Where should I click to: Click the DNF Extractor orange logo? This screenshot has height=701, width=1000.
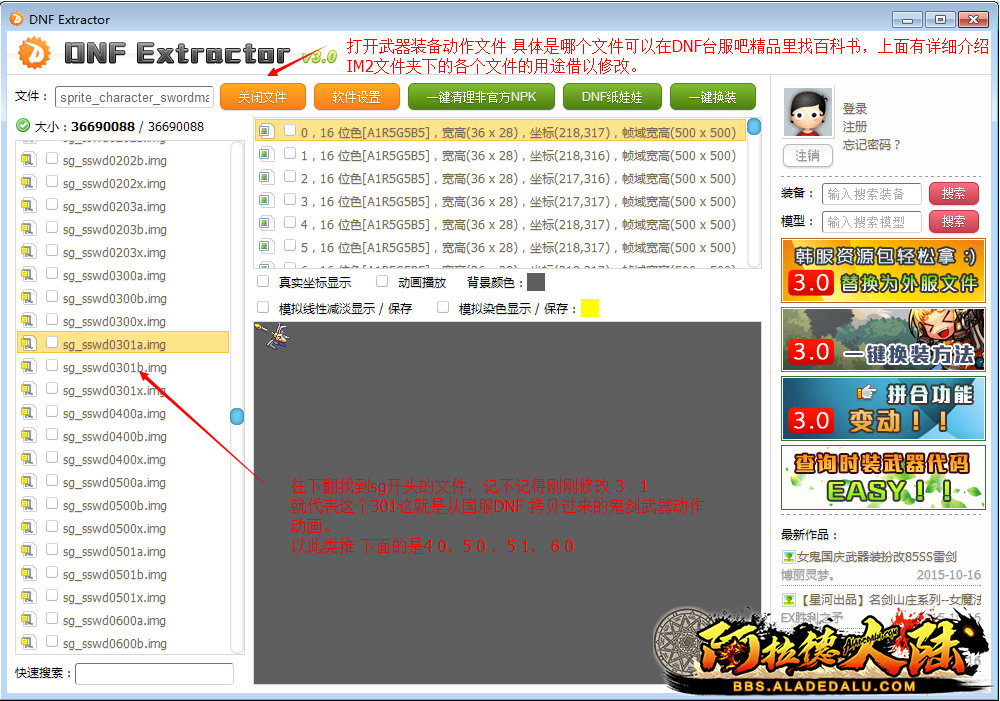(x=34, y=52)
